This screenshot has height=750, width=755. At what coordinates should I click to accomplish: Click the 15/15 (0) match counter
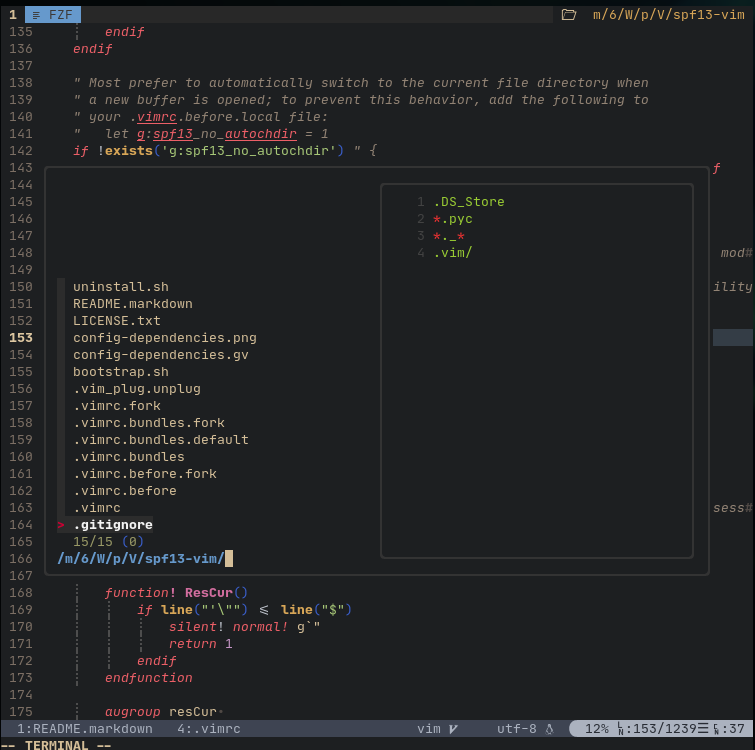[x=108, y=542]
